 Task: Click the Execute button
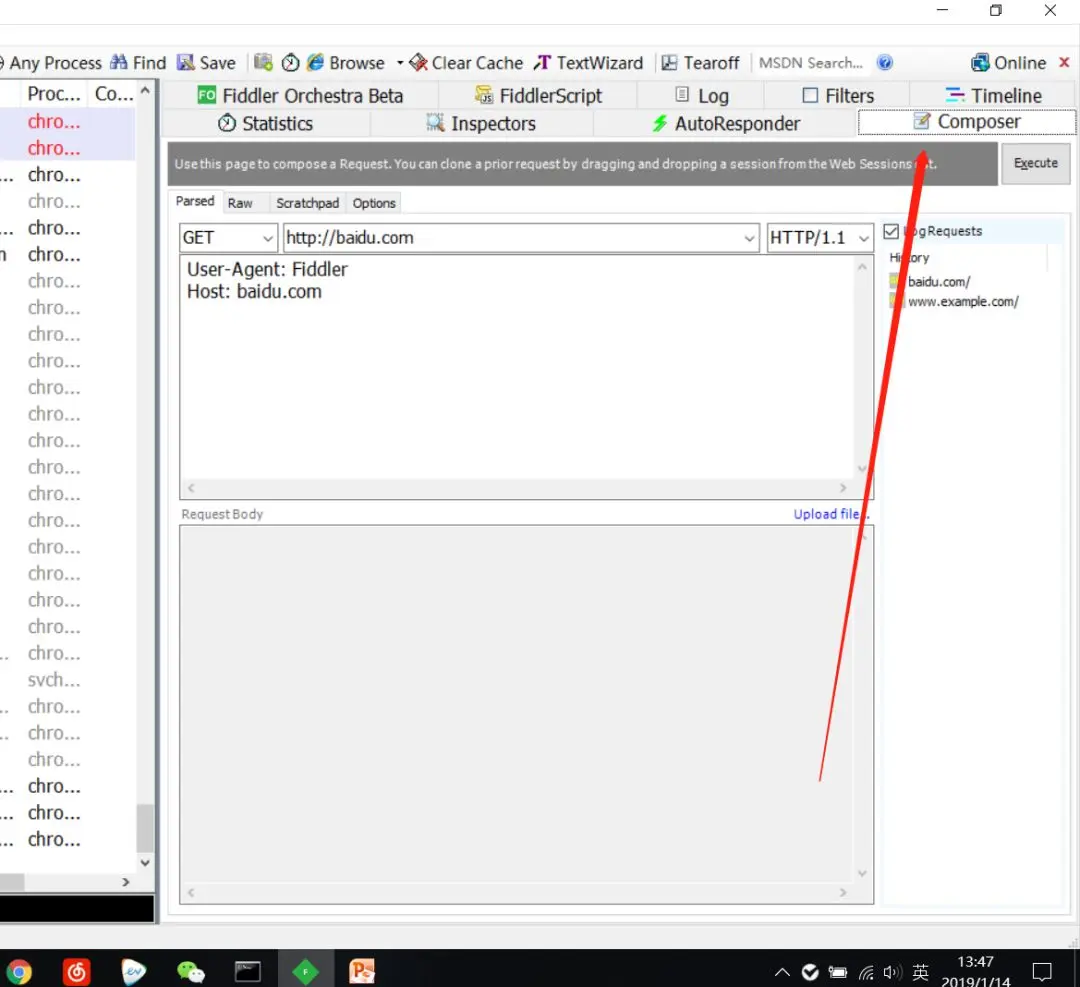click(x=1035, y=163)
